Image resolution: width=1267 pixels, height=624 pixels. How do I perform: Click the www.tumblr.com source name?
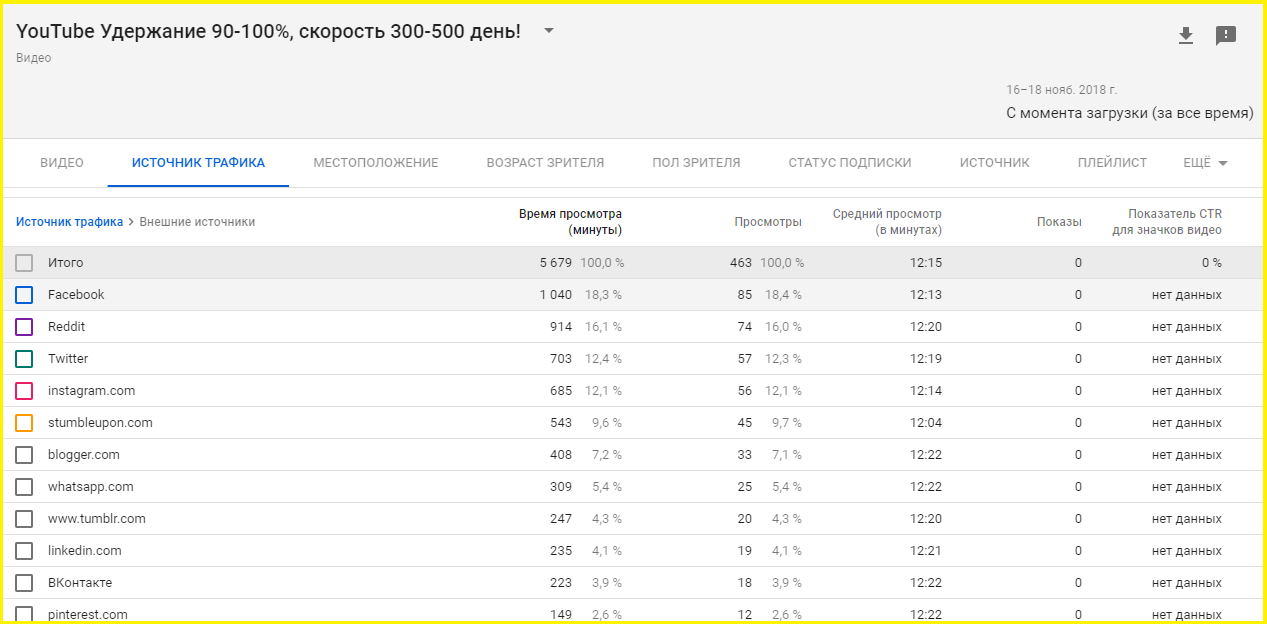tap(97, 519)
